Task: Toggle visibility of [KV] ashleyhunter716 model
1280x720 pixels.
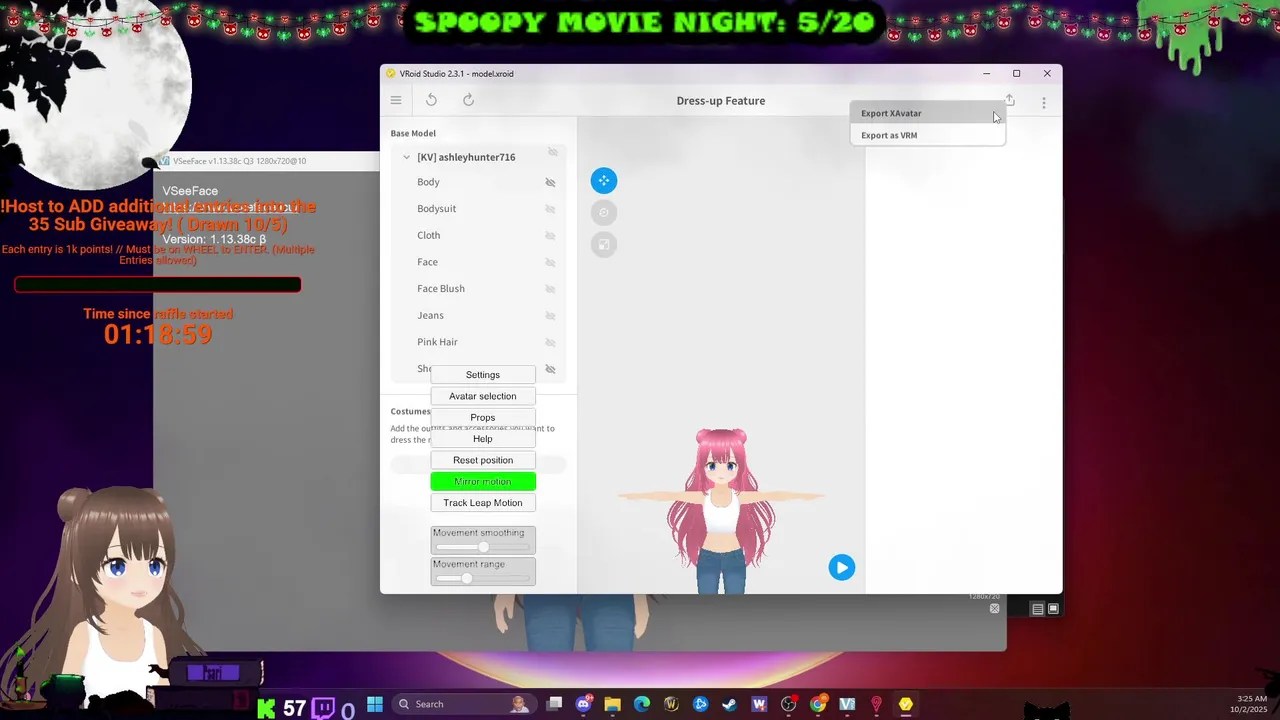Action: pyautogui.click(x=552, y=153)
